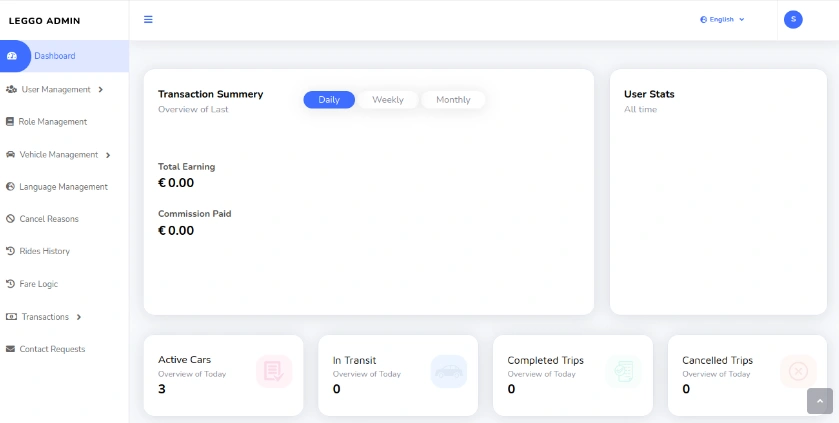839x423 pixels.
Task: Click the In Transit car icon
Action: (x=448, y=372)
